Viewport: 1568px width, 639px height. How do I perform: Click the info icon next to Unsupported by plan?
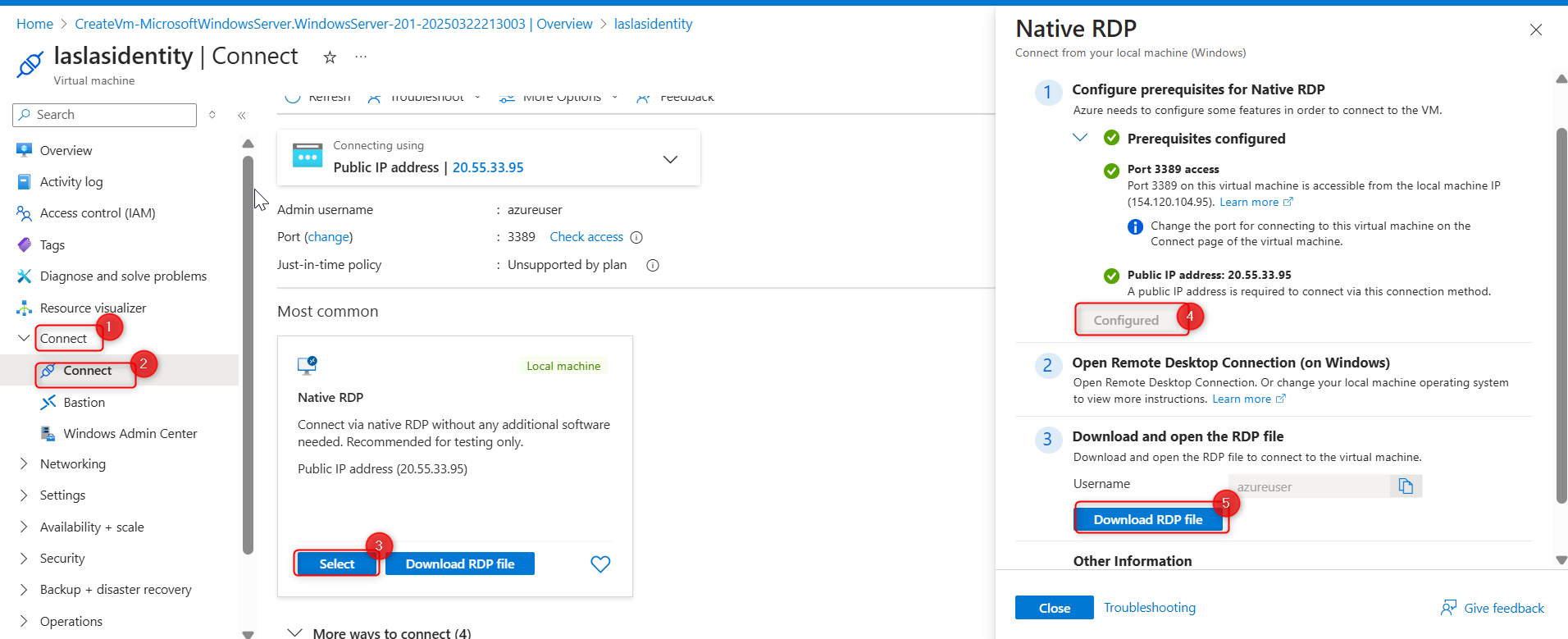click(653, 265)
